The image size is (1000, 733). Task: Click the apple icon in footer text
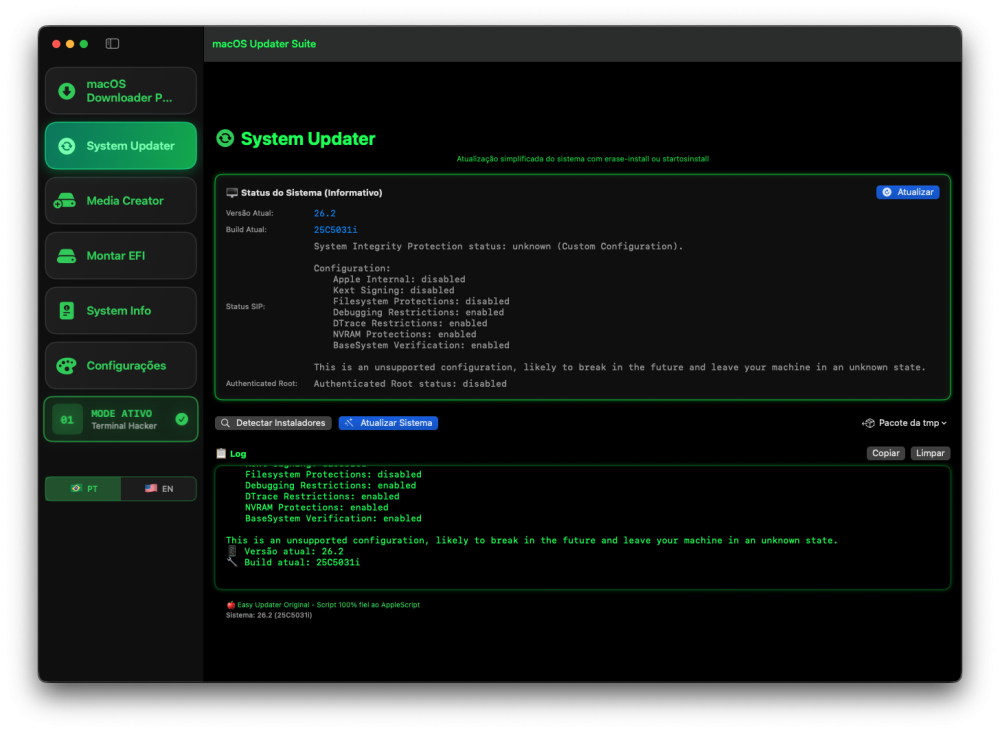pyautogui.click(x=231, y=605)
